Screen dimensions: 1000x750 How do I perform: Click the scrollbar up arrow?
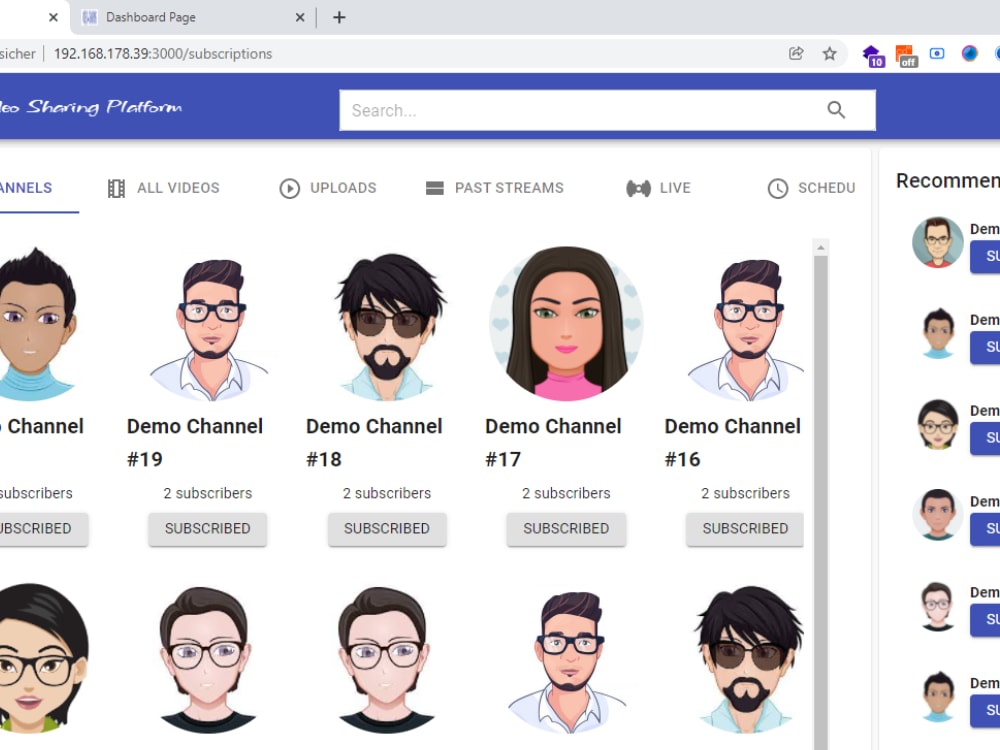click(x=821, y=247)
